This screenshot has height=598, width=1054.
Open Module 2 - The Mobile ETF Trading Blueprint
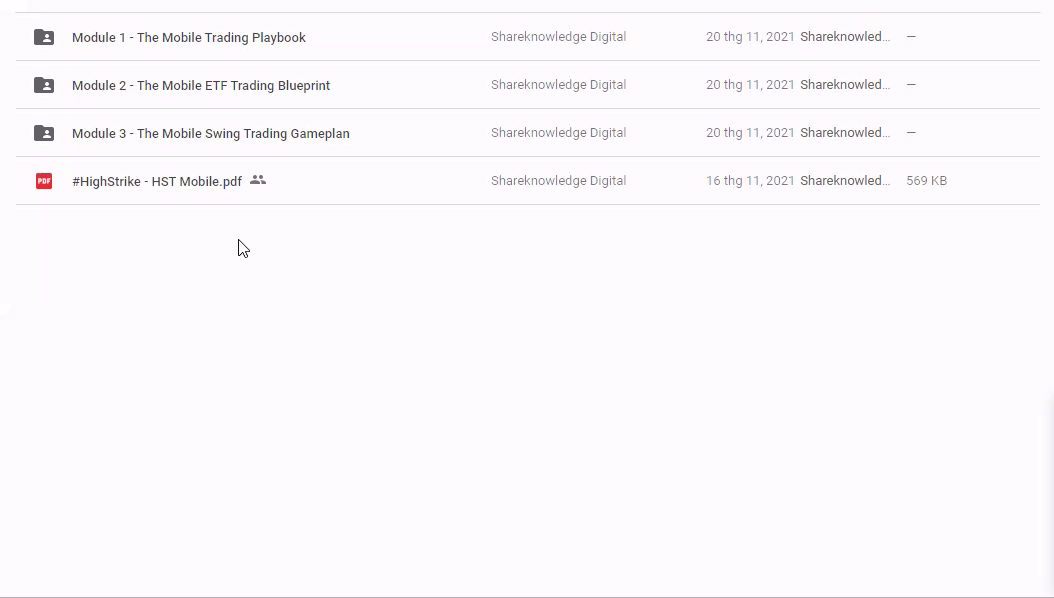click(x=200, y=85)
